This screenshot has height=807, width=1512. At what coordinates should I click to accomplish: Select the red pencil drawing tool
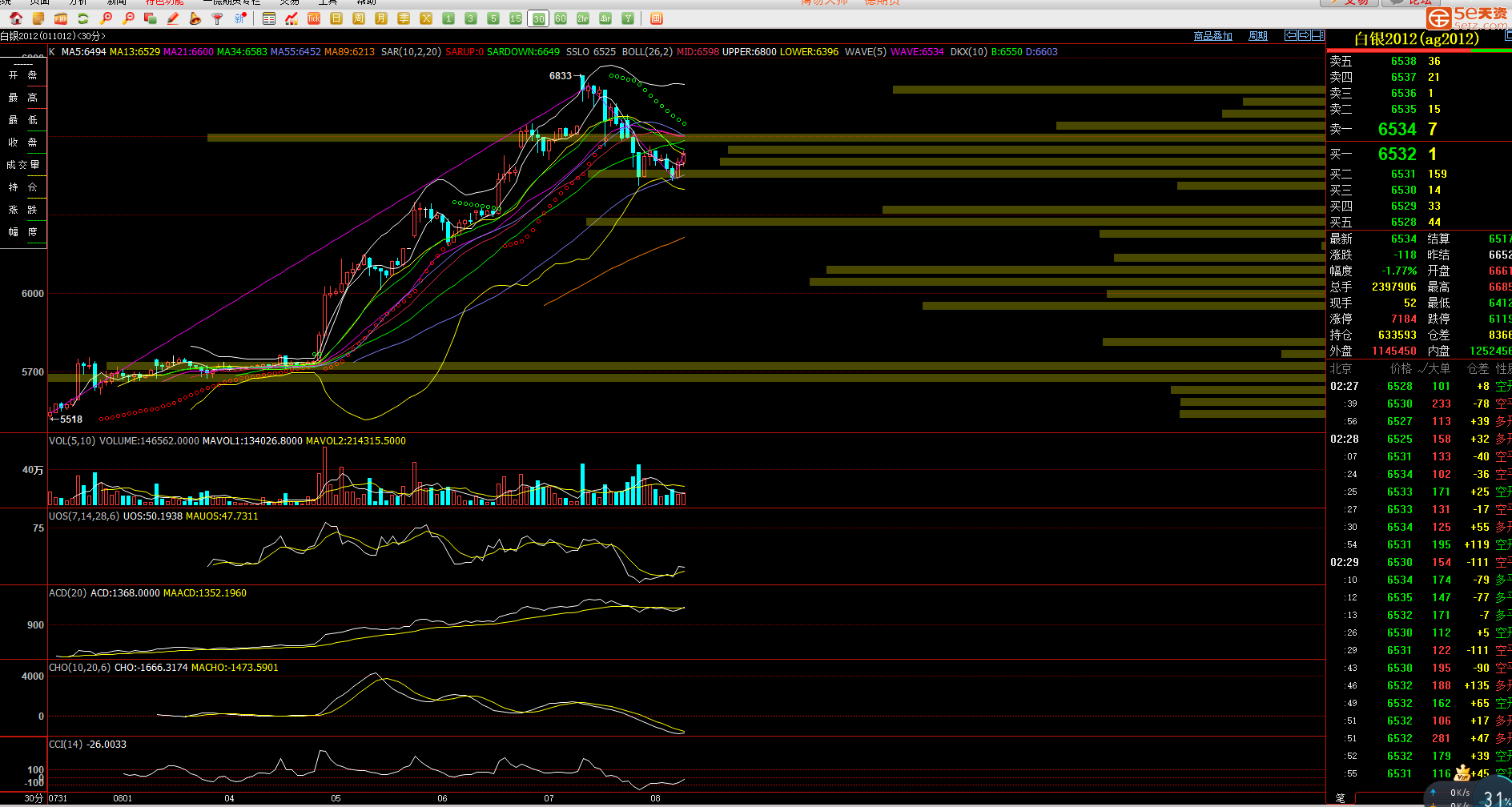pos(173,18)
